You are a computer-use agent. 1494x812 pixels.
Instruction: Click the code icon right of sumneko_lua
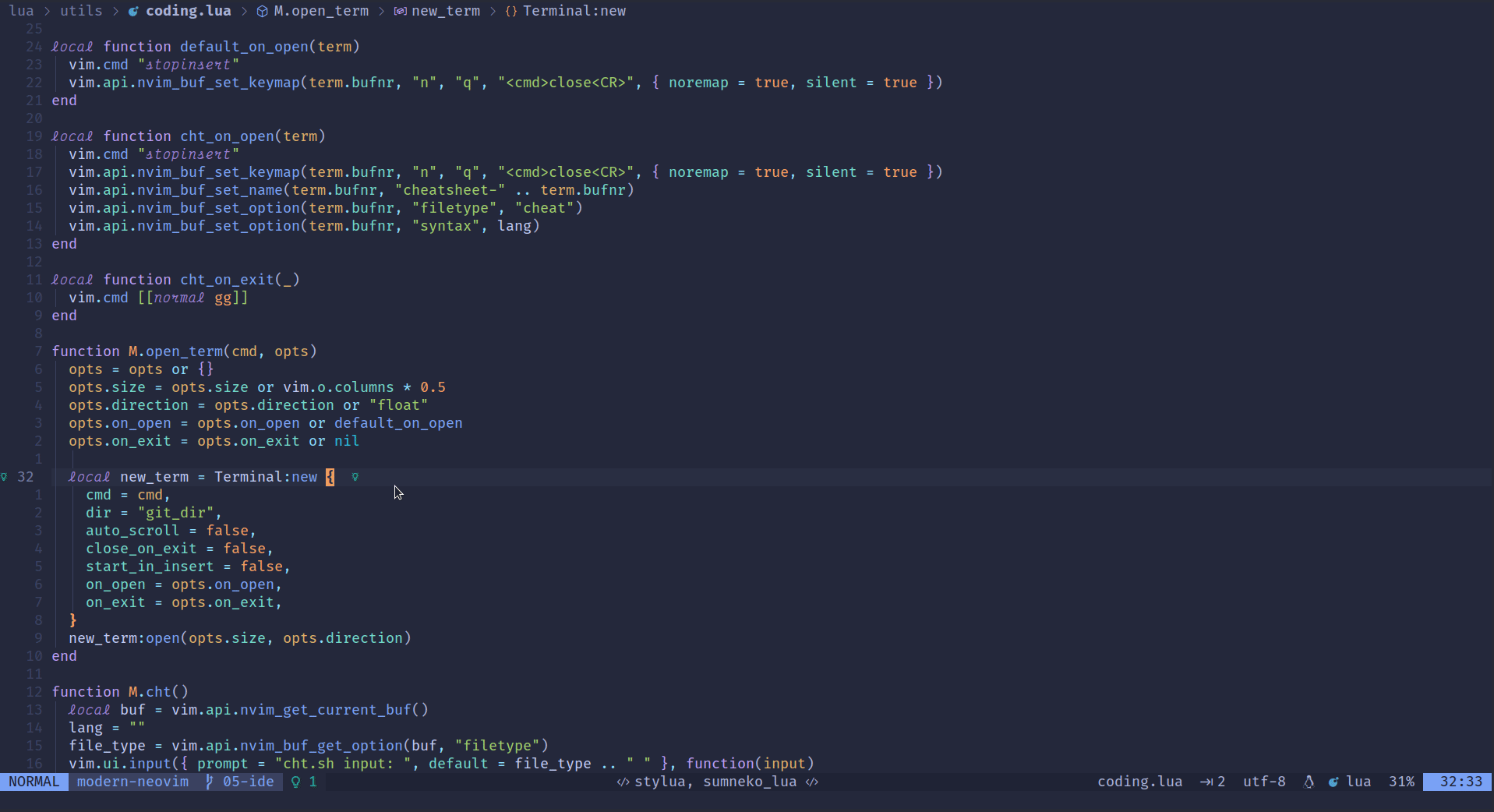[812, 782]
